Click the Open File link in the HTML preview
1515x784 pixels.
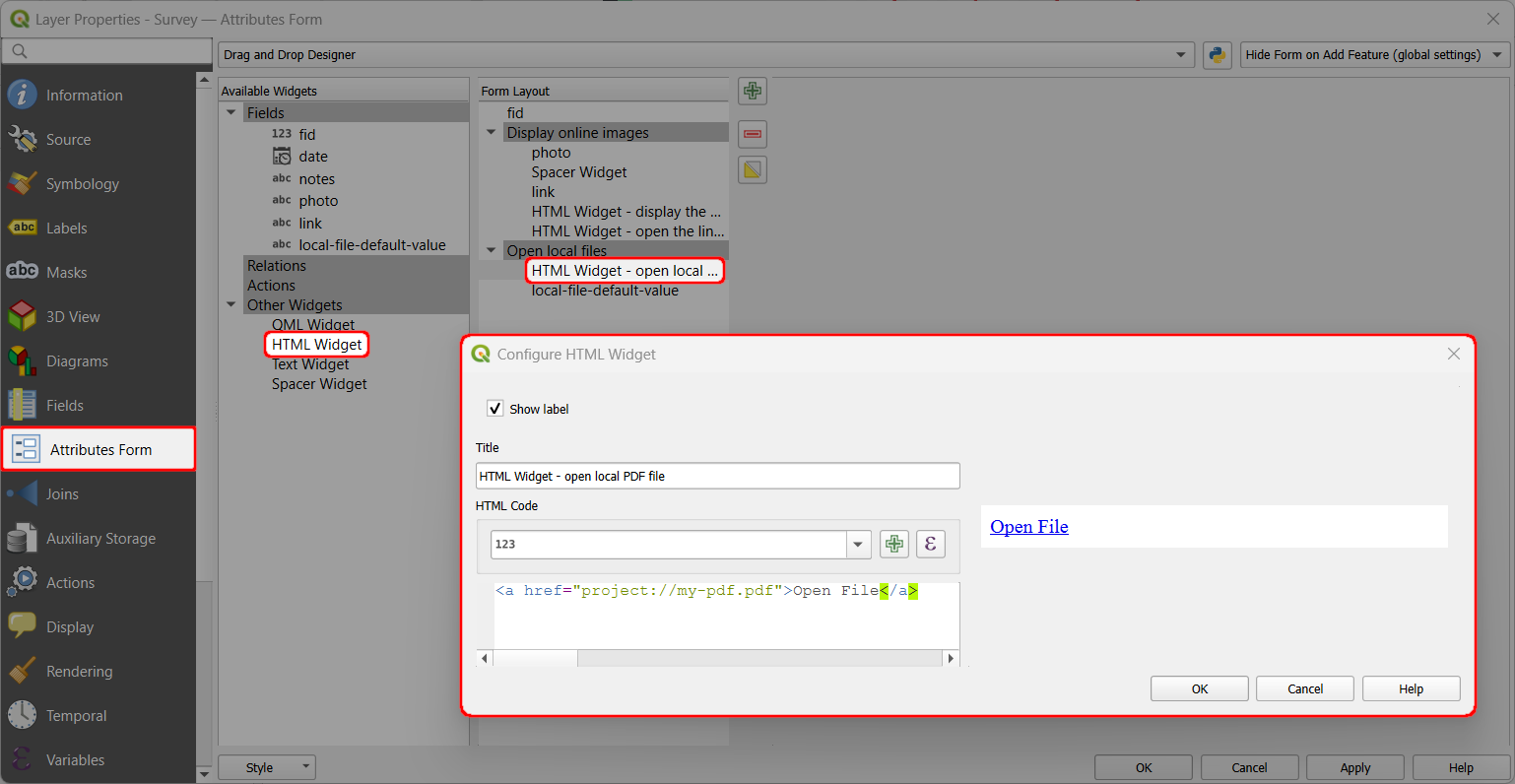[x=1028, y=526]
